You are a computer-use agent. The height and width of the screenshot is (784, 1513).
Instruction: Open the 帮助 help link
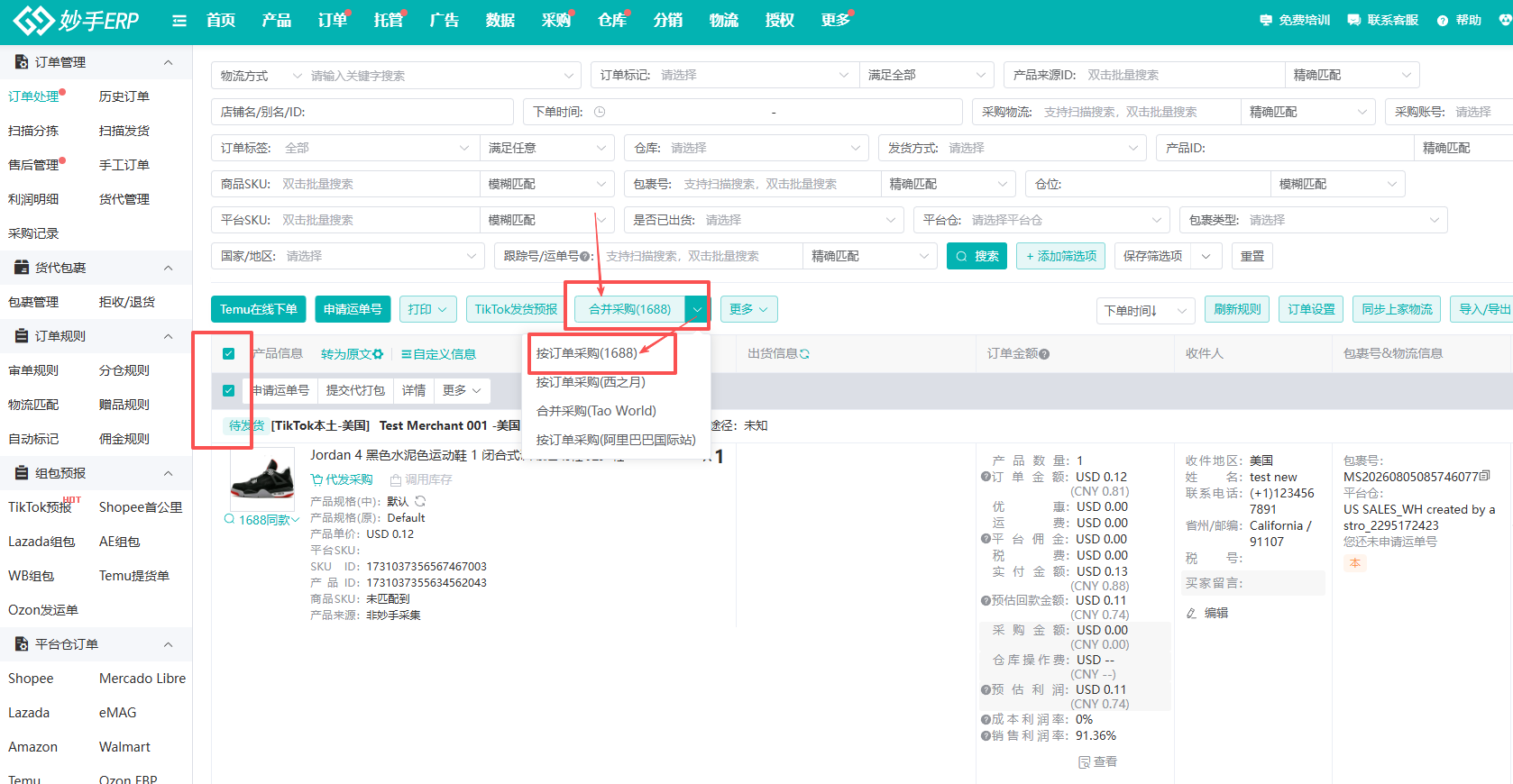1459,20
